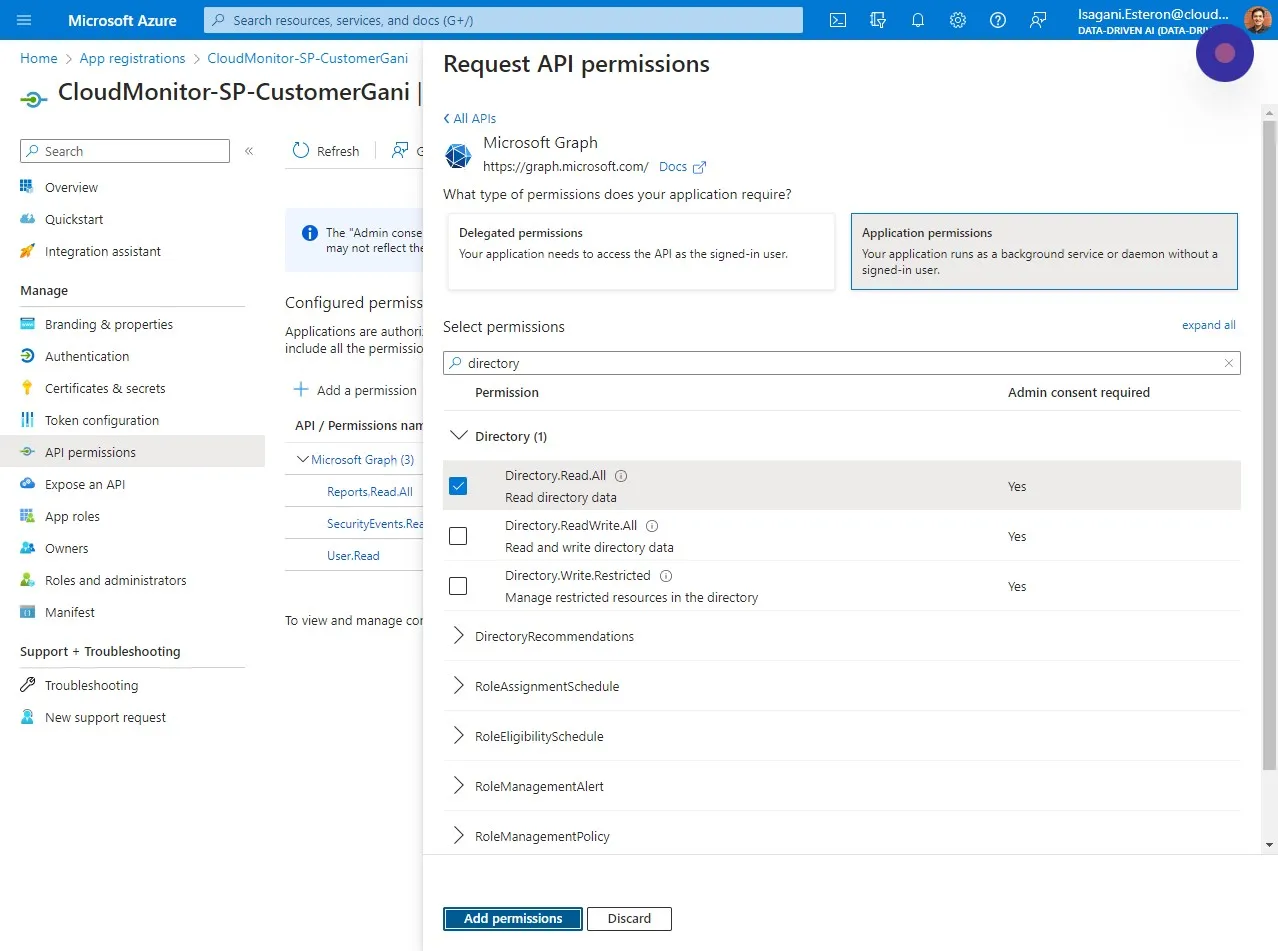Click the App roles icon
Image resolution: width=1278 pixels, height=951 pixels.
tap(27, 516)
